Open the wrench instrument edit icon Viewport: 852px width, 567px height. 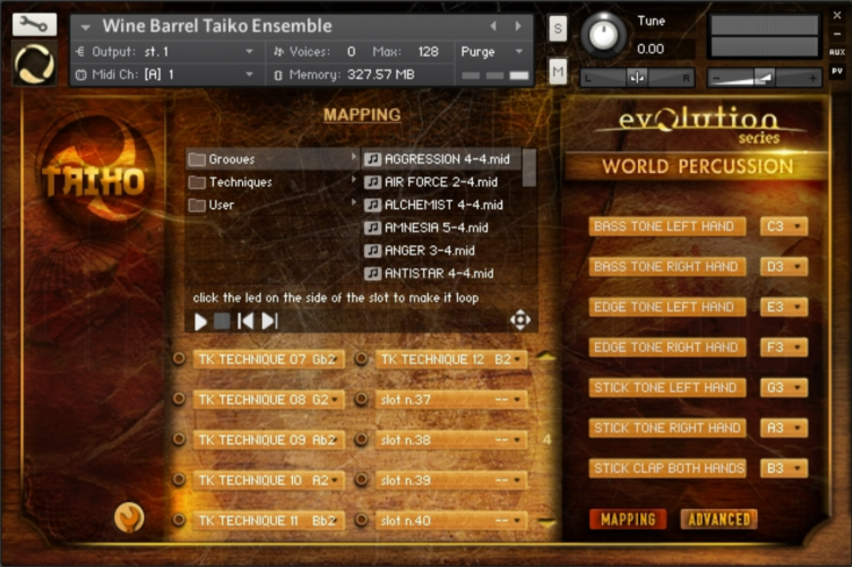click(x=34, y=24)
